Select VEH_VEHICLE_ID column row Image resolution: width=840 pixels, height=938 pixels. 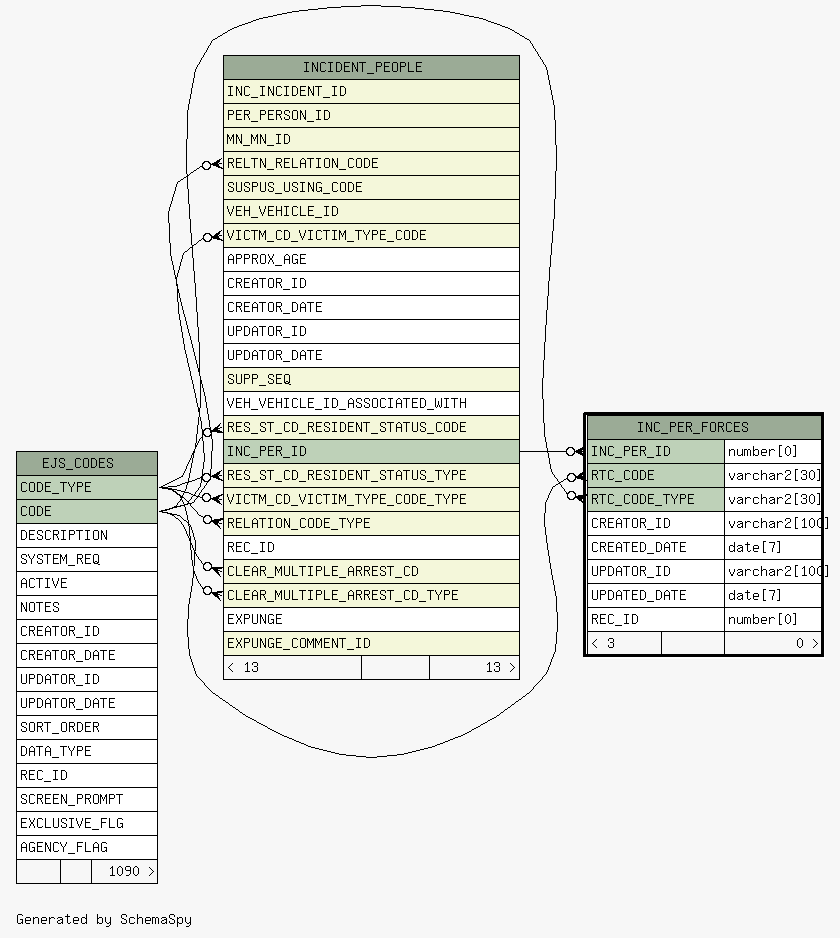pyautogui.click(x=371, y=211)
